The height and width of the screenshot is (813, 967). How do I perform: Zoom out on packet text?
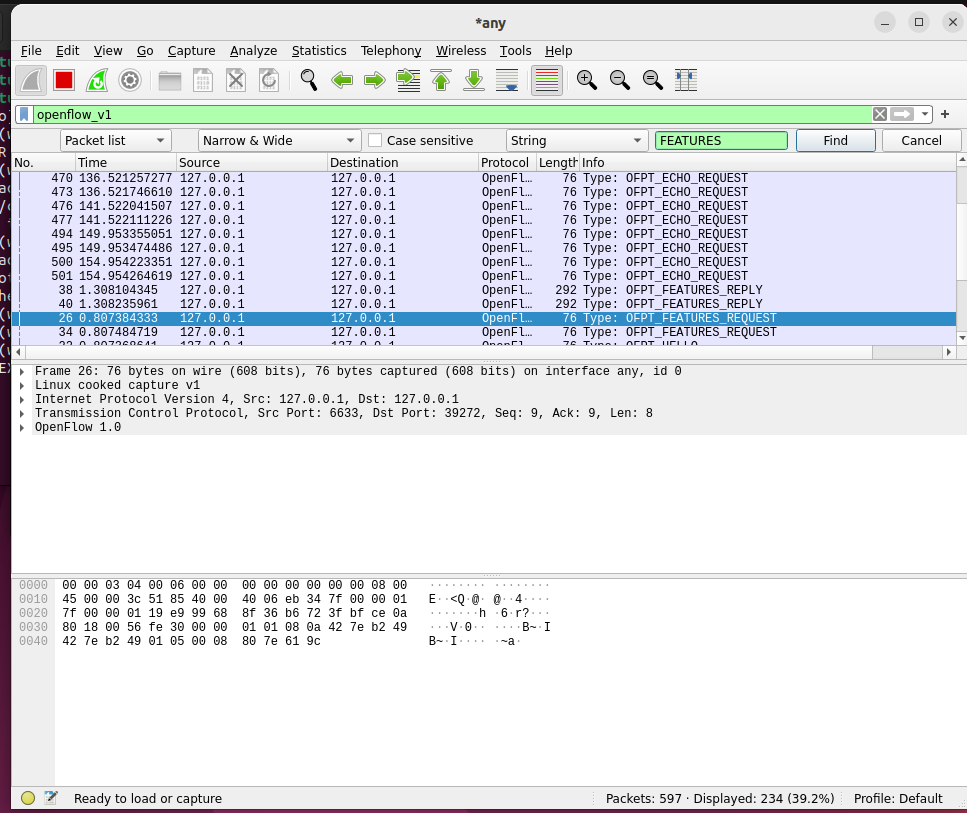(620, 80)
